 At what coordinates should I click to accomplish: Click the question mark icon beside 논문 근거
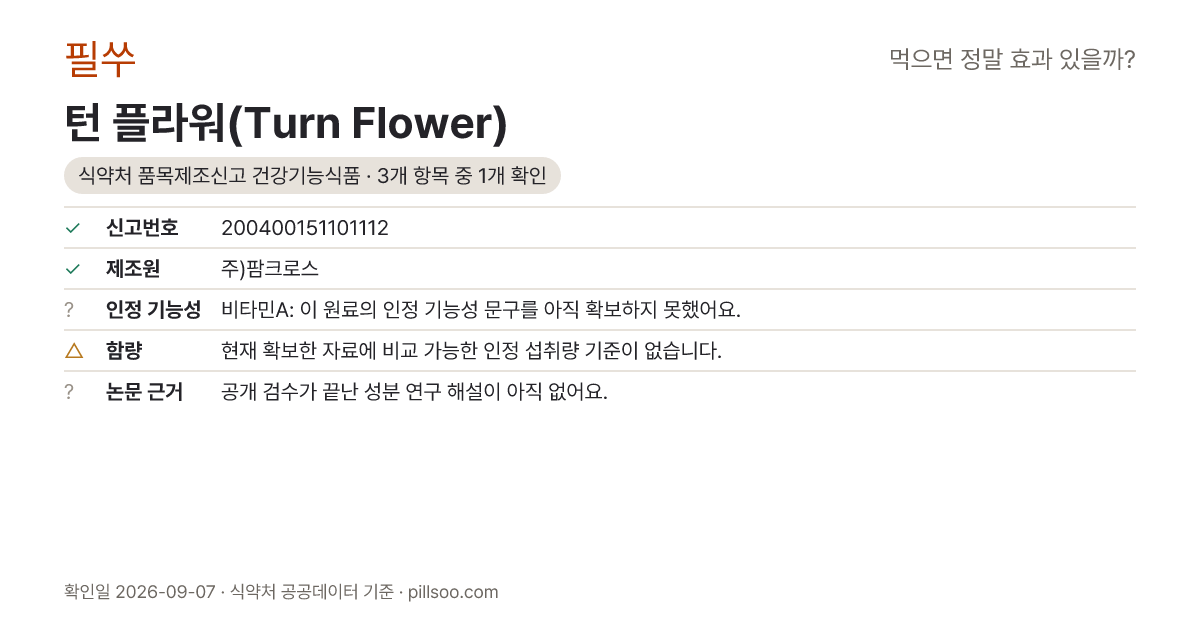pyautogui.click(x=69, y=392)
